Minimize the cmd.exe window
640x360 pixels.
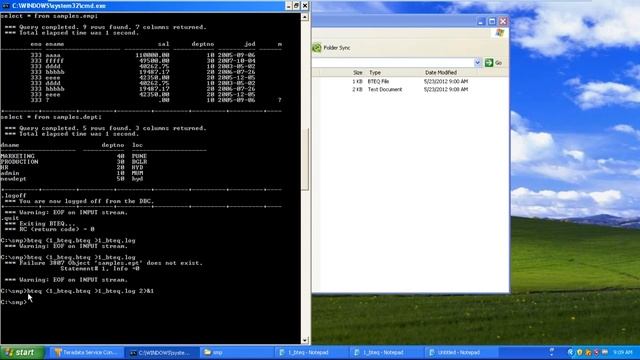coord(289,6)
